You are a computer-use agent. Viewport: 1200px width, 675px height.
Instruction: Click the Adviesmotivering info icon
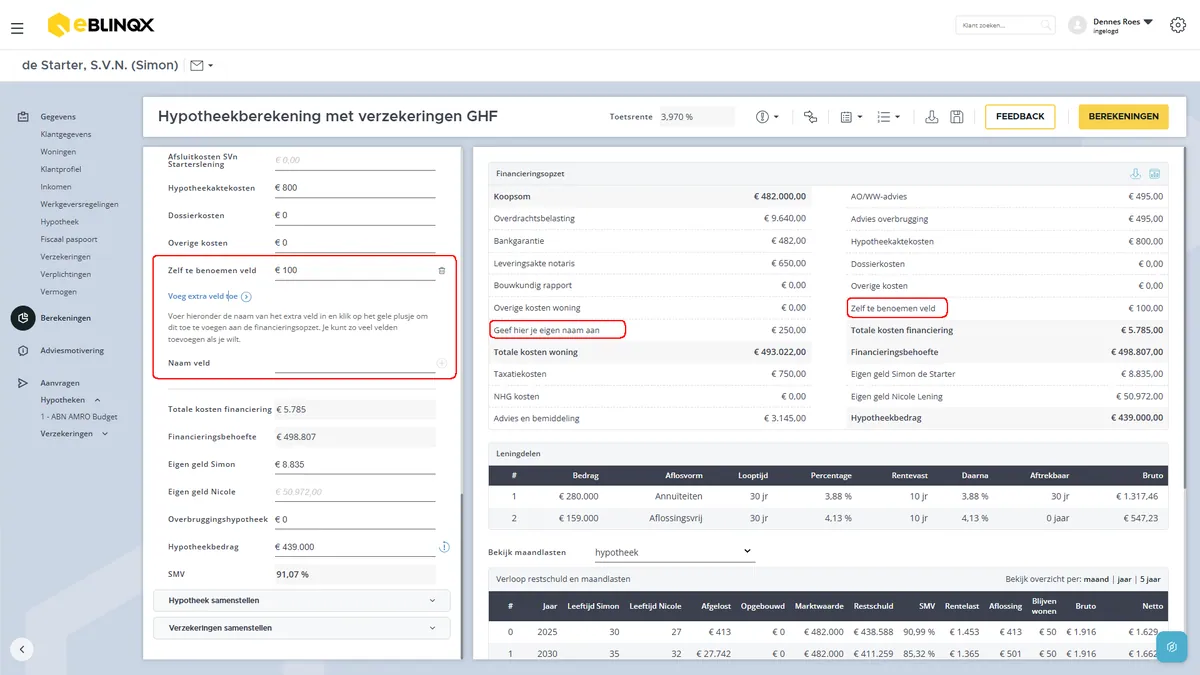[x=22, y=351]
